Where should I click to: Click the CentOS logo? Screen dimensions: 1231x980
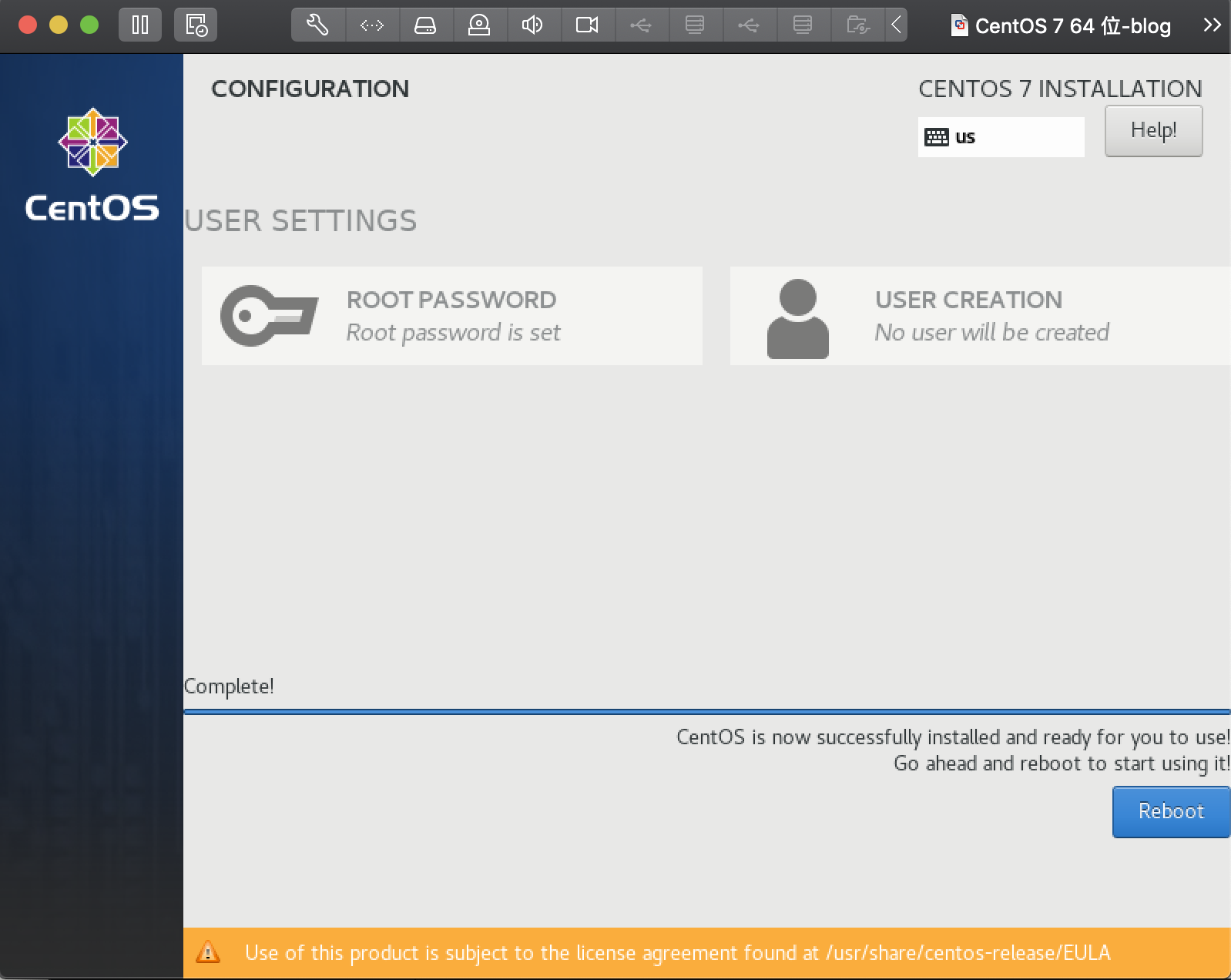coord(92,165)
